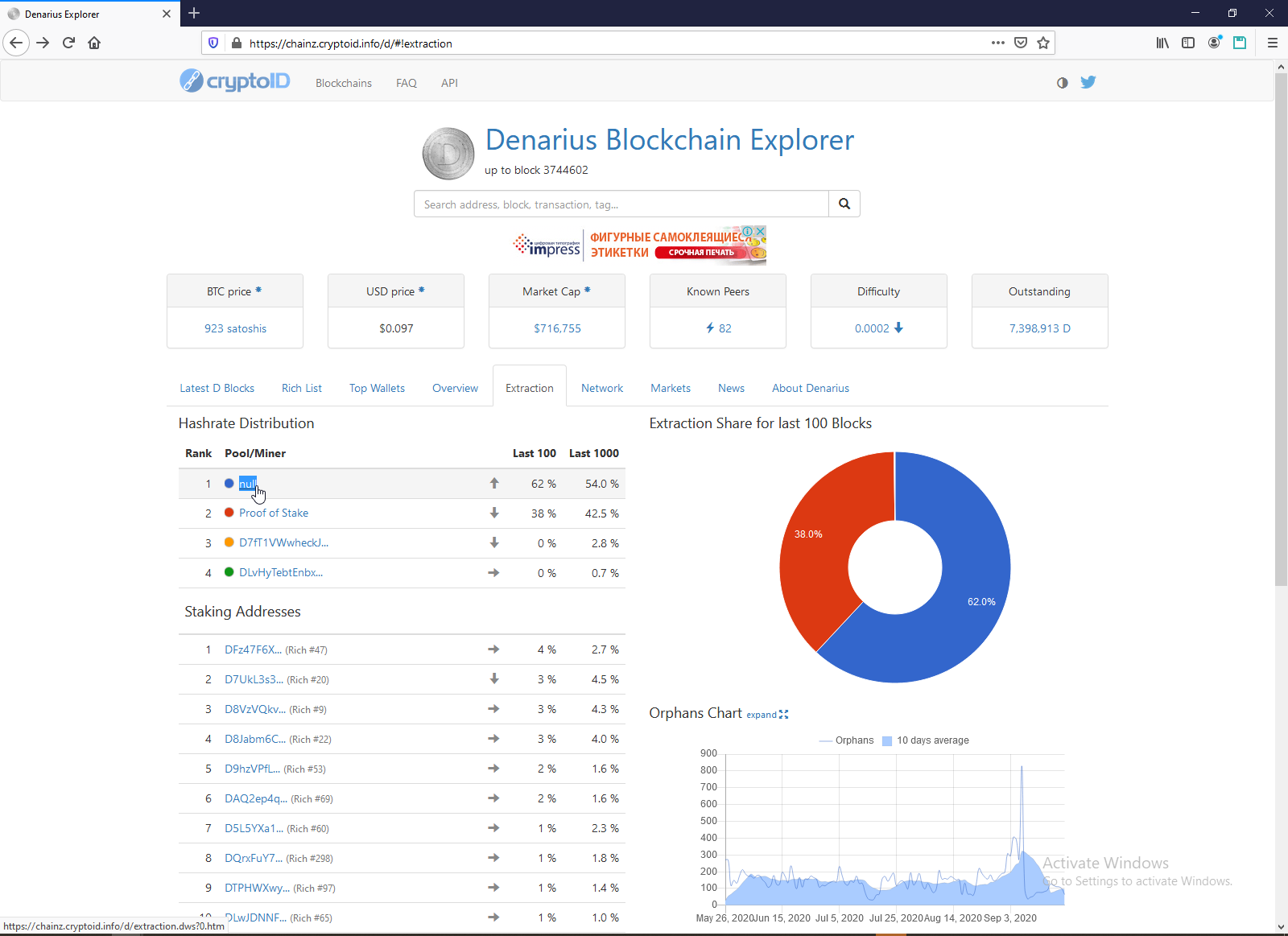Click the site security padlock icon

236,43
